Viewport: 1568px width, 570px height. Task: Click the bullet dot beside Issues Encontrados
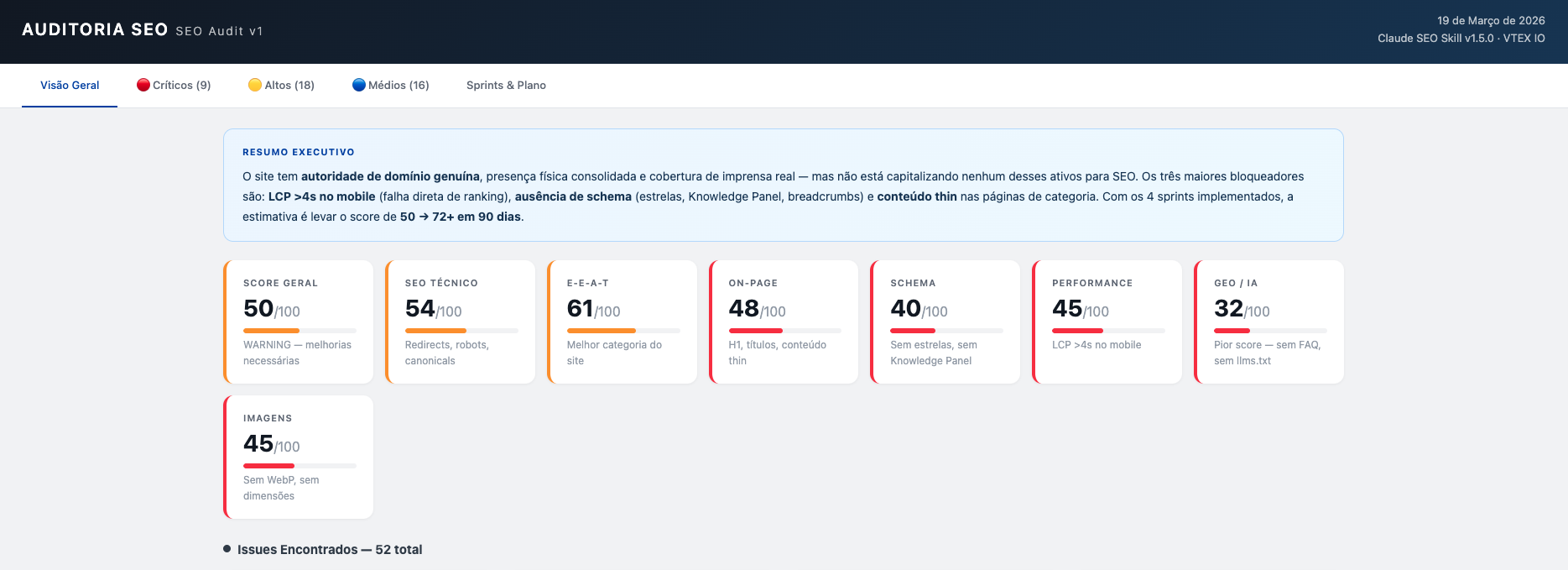(227, 549)
